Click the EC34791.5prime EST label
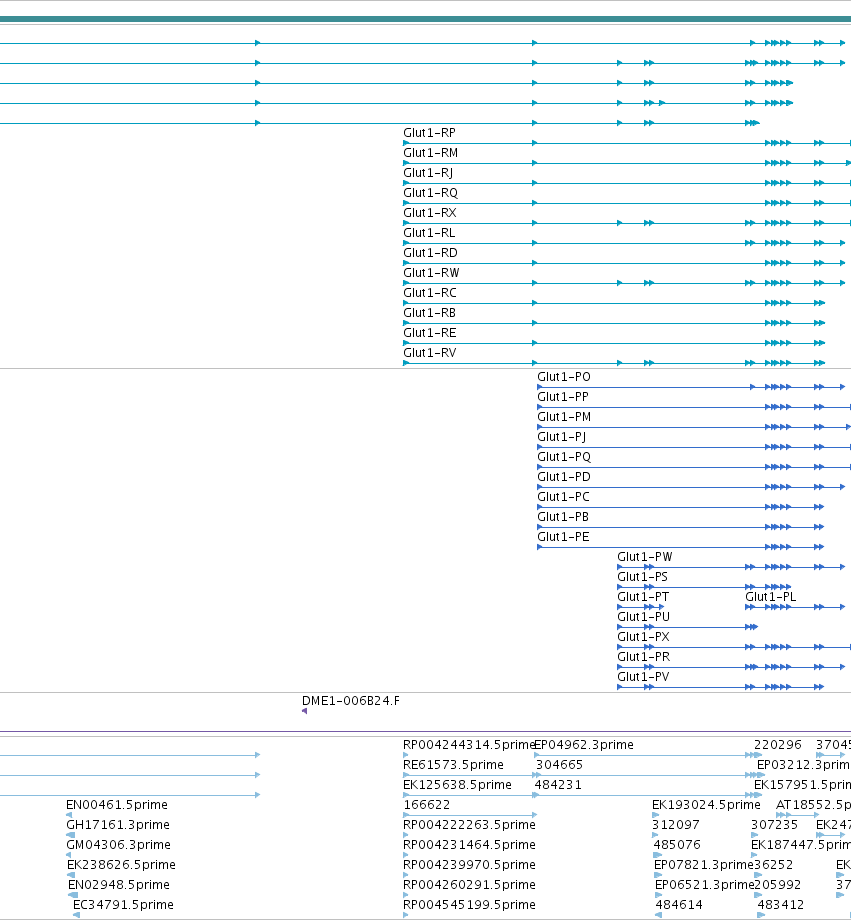Viewport: 851px width, 920px height. click(123, 904)
